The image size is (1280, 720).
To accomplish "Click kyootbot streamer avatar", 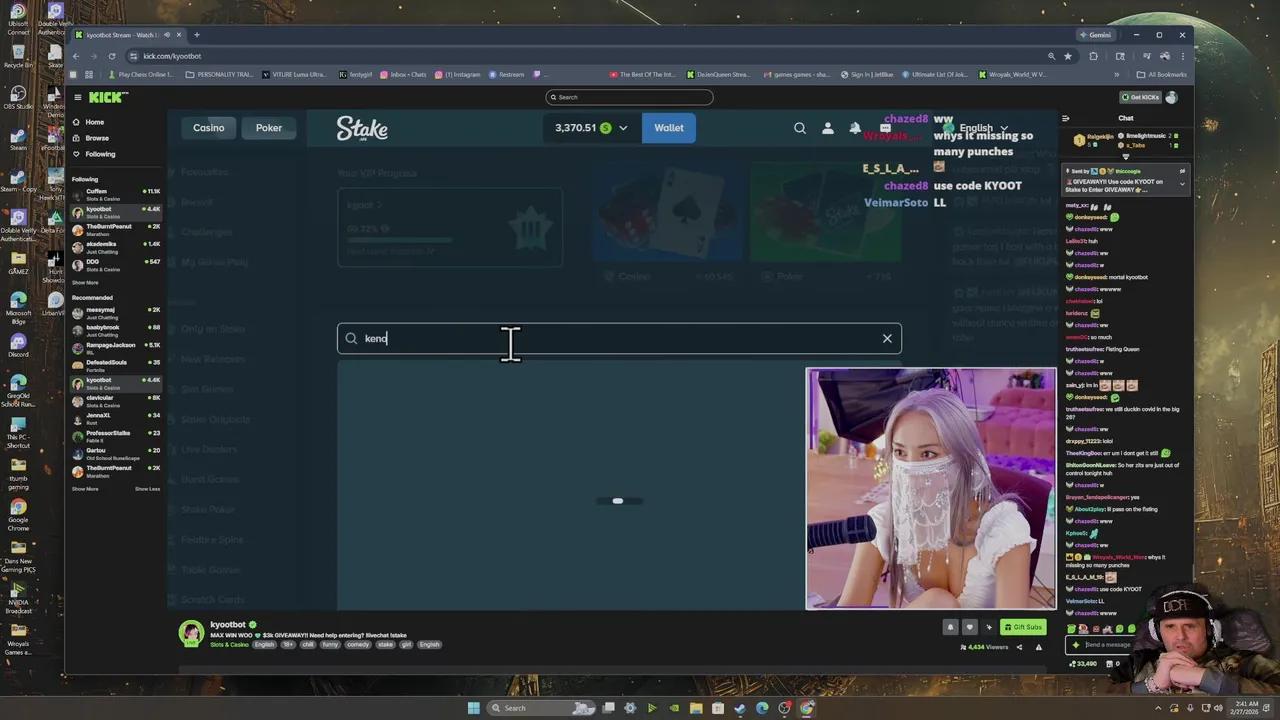I will coord(191,633).
